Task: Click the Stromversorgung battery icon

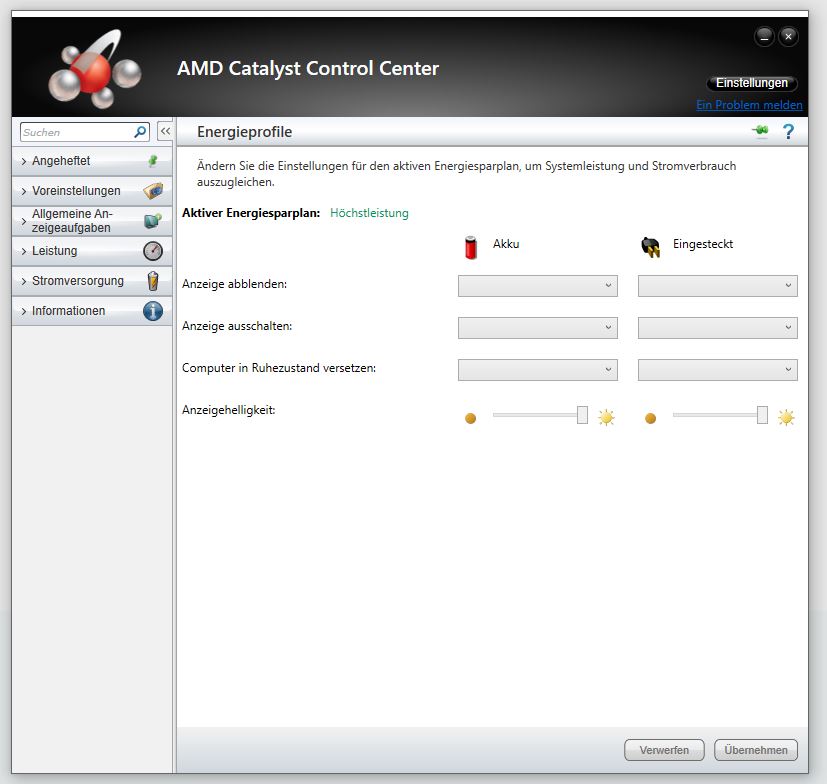Action: pos(153,281)
